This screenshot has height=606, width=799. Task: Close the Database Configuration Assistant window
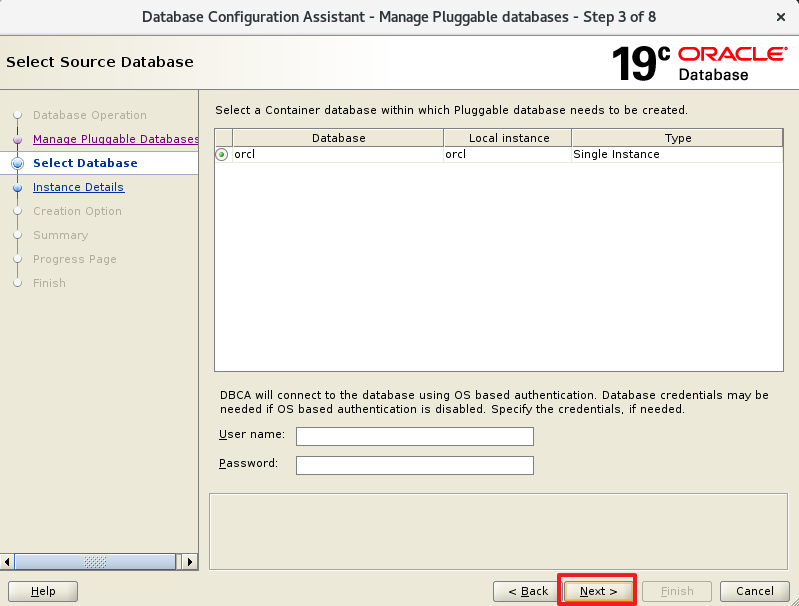pos(781,17)
